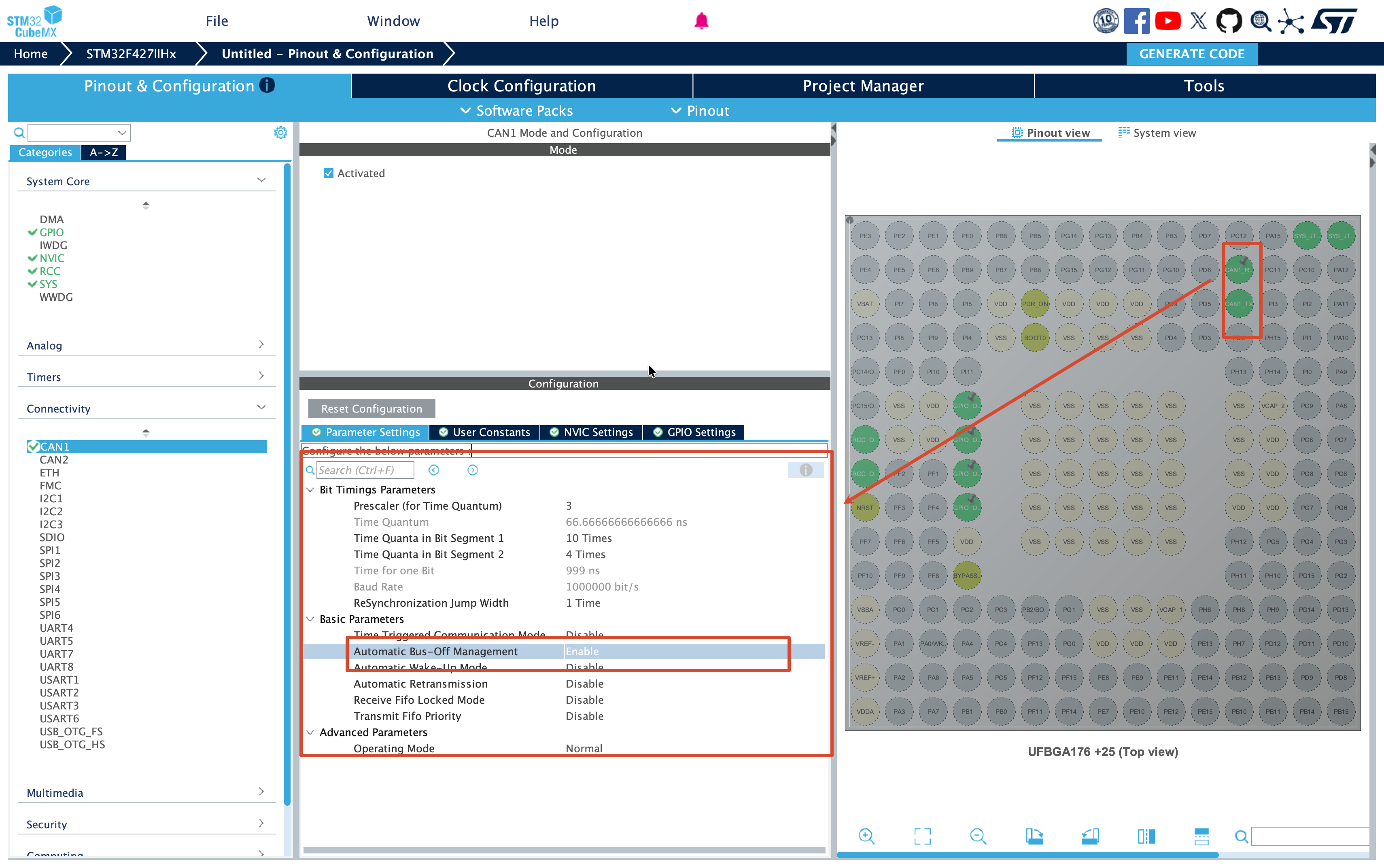Select USB_OTG_FS in the Connectivity list
The image size is (1384, 868).
click(x=71, y=731)
